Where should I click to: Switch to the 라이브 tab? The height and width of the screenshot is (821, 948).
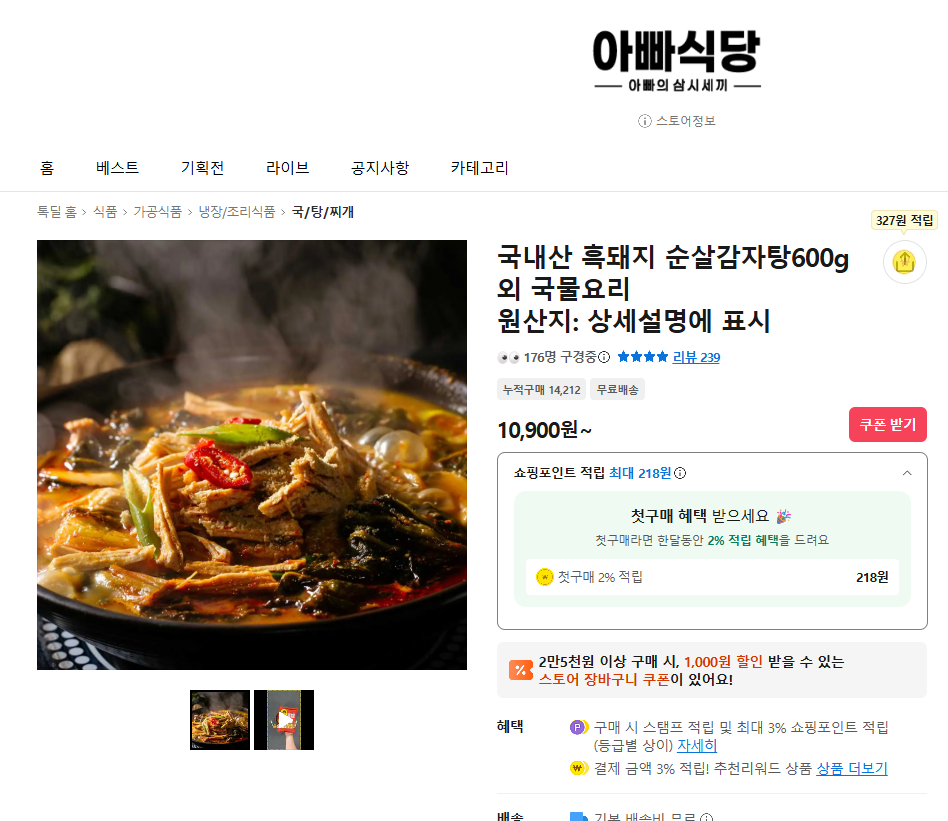coord(288,167)
